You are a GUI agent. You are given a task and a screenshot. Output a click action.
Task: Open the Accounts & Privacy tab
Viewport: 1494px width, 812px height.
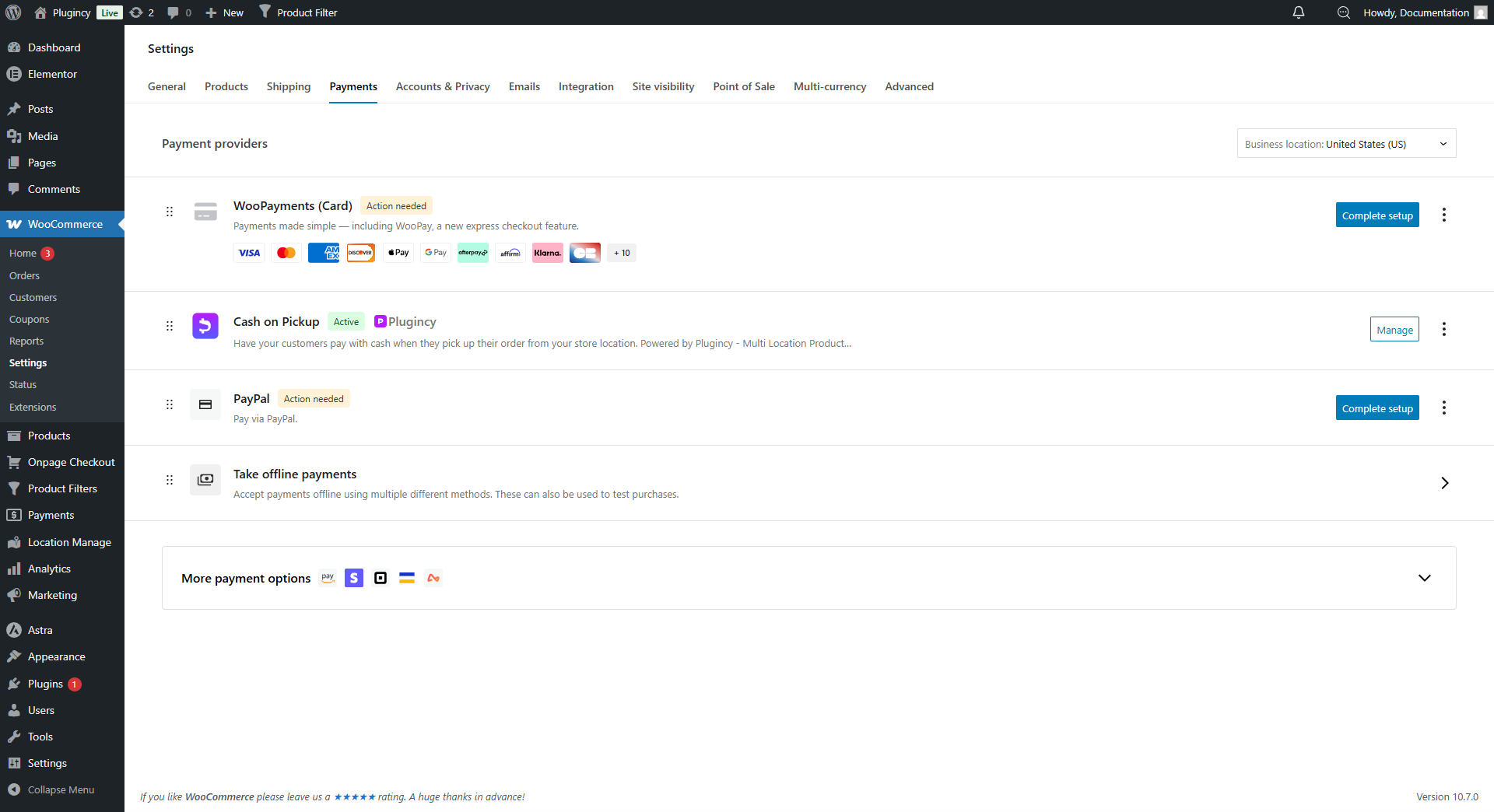point(443,86)
